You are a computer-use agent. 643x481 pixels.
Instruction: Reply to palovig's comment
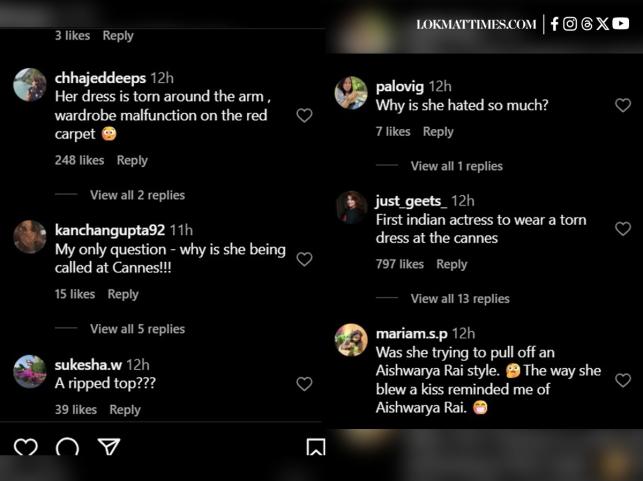click(x=438, y=131)
